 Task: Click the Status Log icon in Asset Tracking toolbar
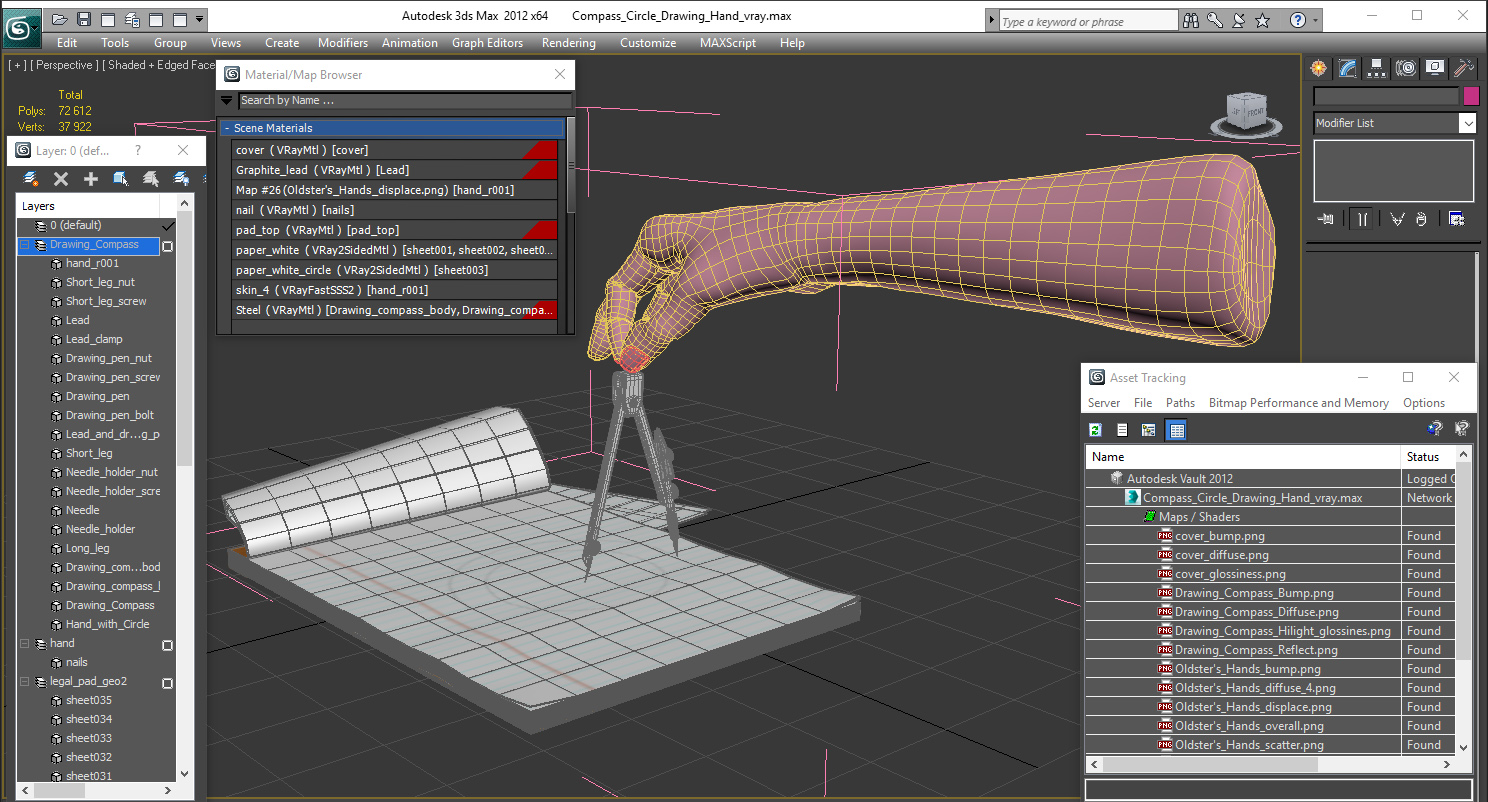1122,430
